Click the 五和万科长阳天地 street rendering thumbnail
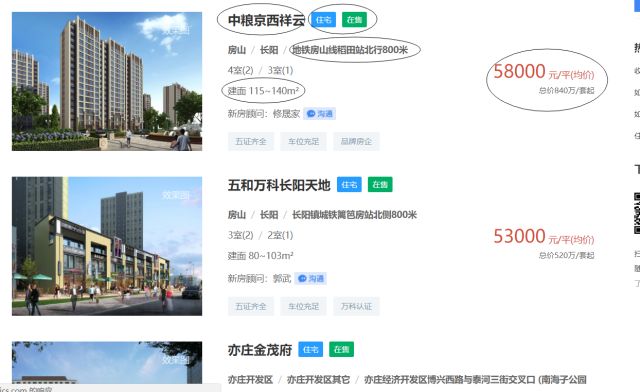The image size is (640, 392). 107,246
